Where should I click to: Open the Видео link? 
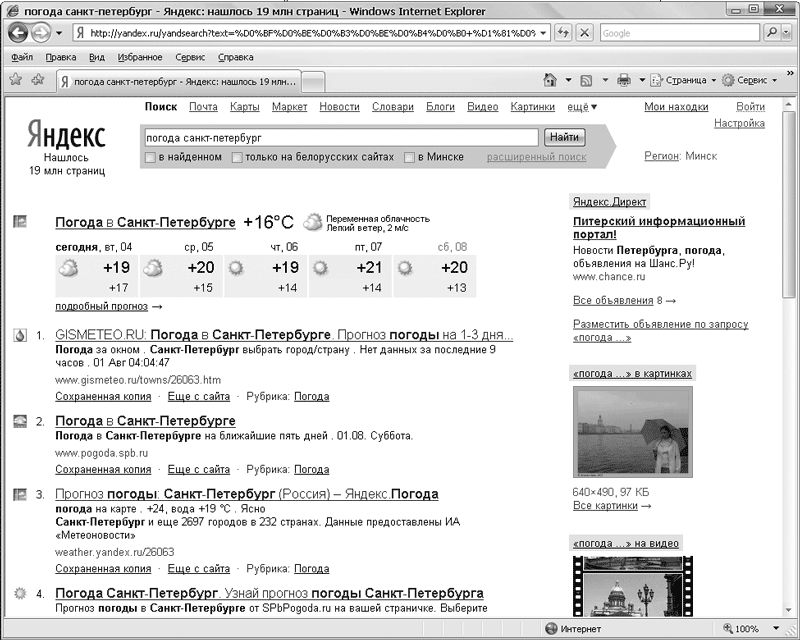pos(483,107)
